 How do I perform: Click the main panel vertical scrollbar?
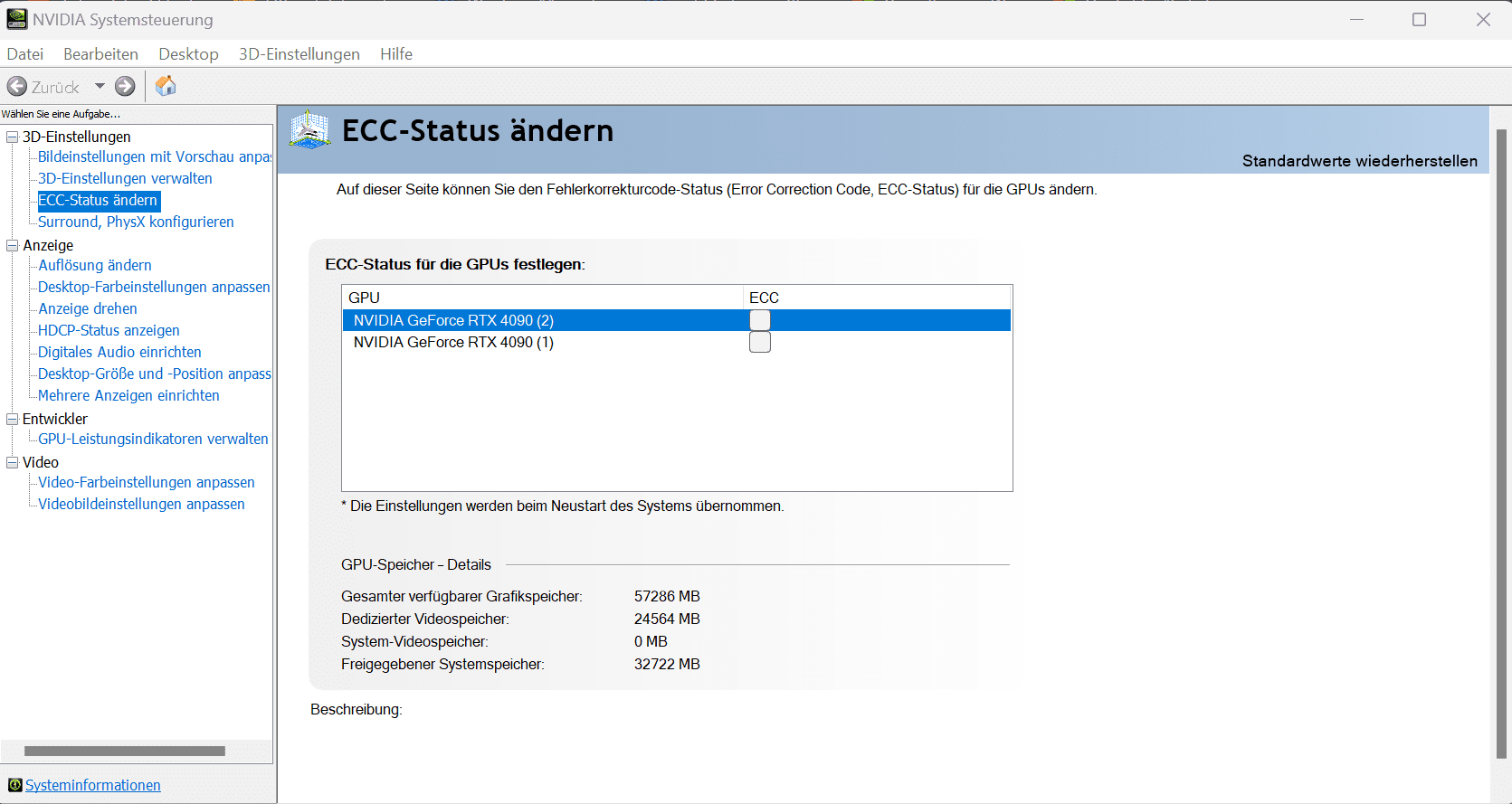click(x=1501, y=443)
